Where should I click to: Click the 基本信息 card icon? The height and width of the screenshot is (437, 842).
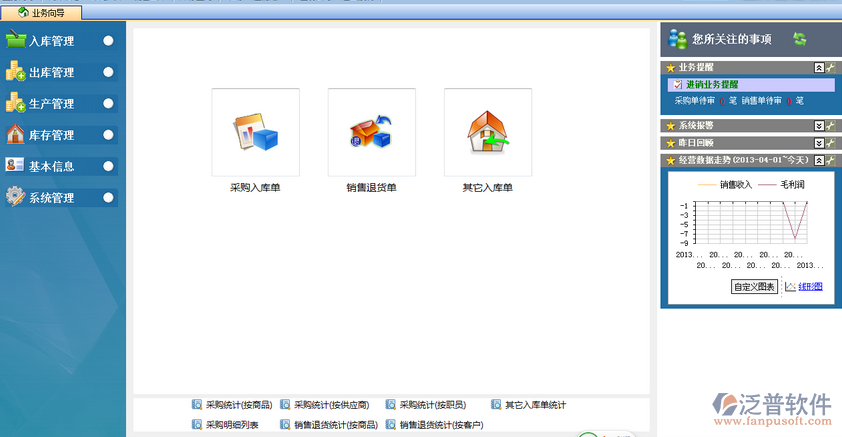tap(14, 165)
